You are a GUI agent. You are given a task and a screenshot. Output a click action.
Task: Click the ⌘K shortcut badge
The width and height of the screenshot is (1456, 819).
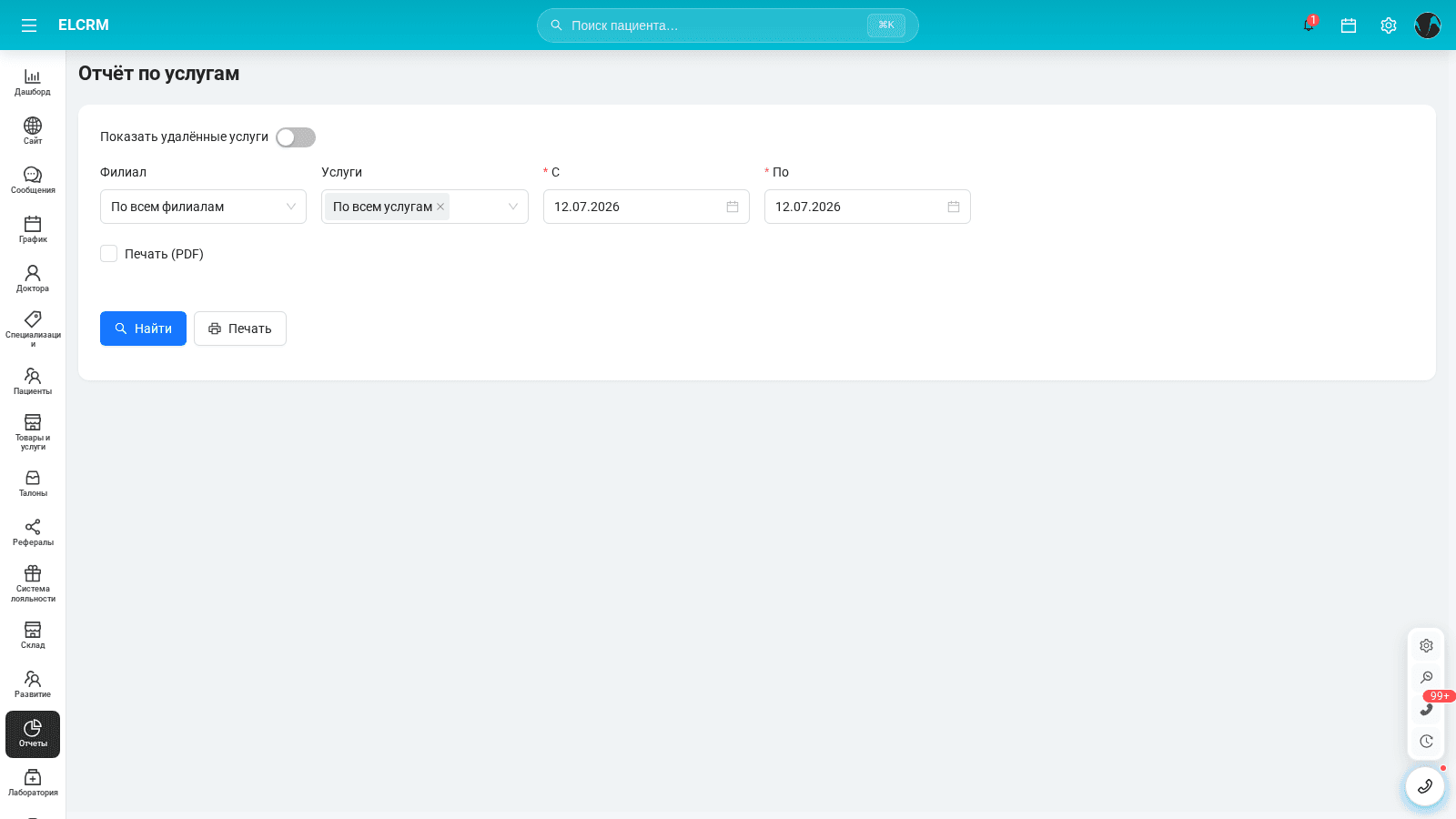tap(886, 25)
